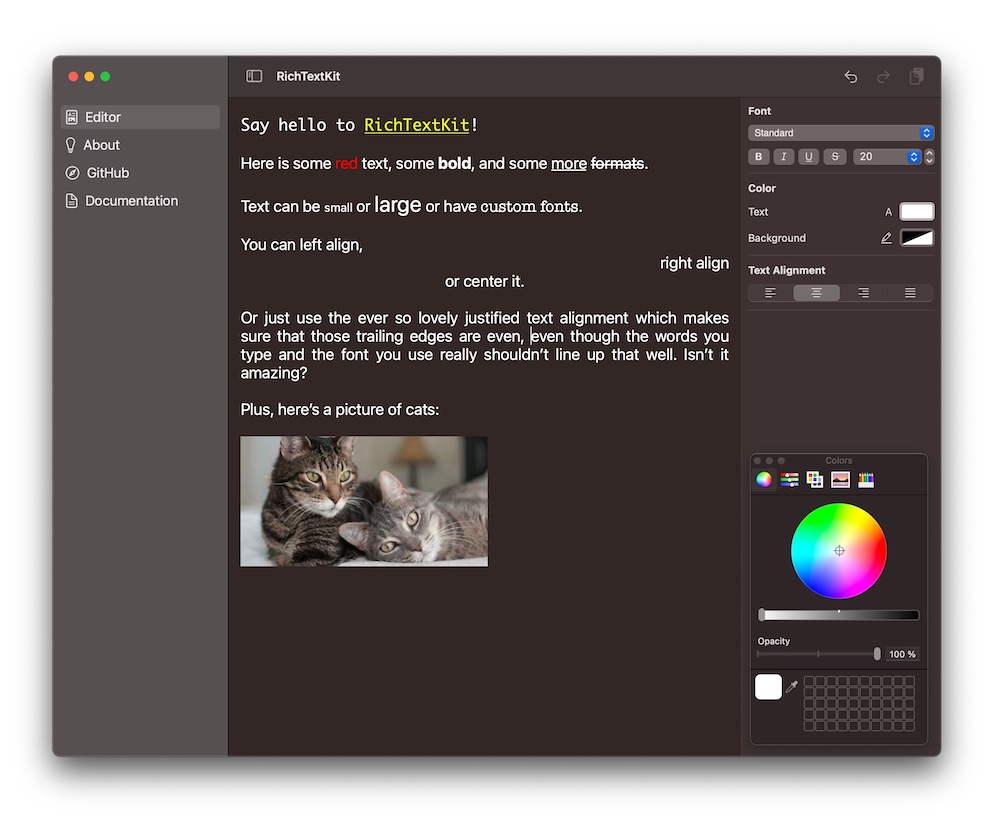Click the current white color swatch
The width and height of the screenshot is (1000, 833).
[768, 687]
